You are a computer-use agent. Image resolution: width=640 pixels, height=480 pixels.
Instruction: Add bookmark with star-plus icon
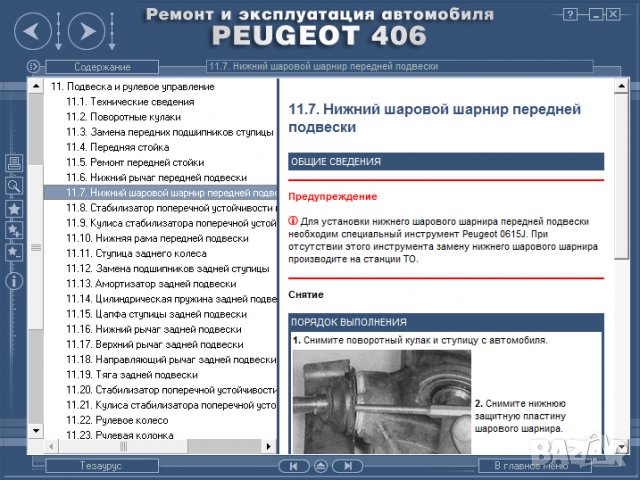14,231
